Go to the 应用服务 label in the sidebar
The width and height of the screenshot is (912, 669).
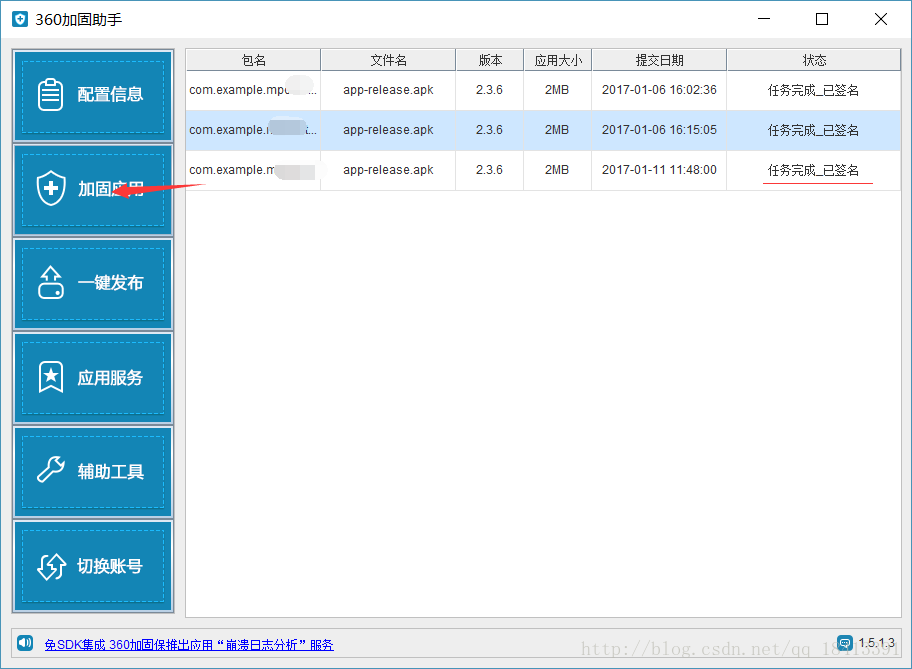pos(111,378)
